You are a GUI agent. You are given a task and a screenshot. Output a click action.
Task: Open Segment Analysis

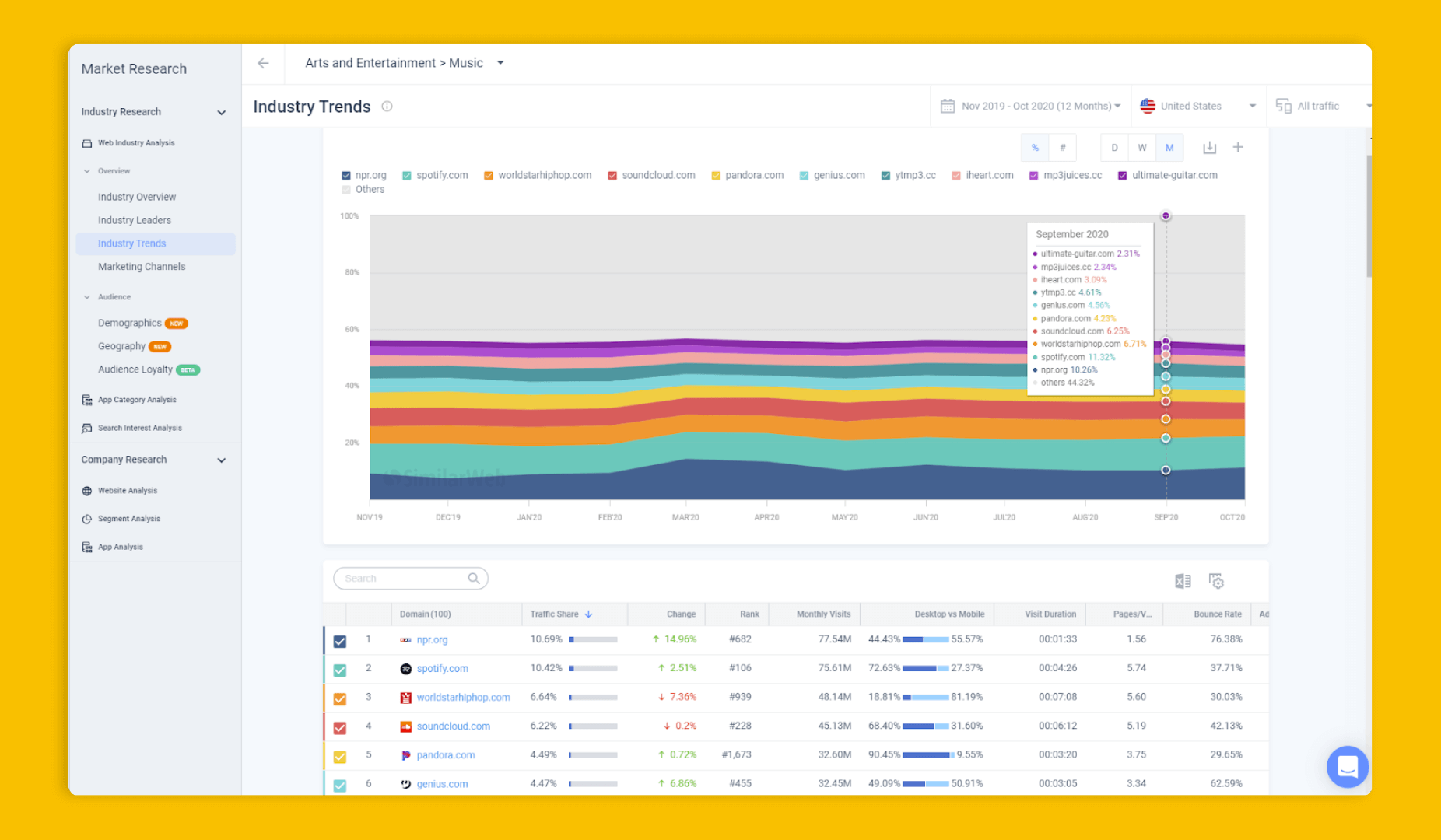tap(129, 518)
